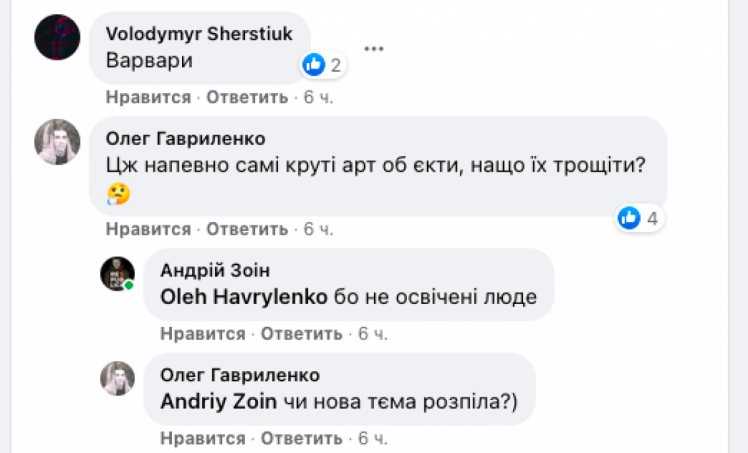Click 'Ответить' under the last reply
The image size is (748, 453).
click(x=302, y=438)
